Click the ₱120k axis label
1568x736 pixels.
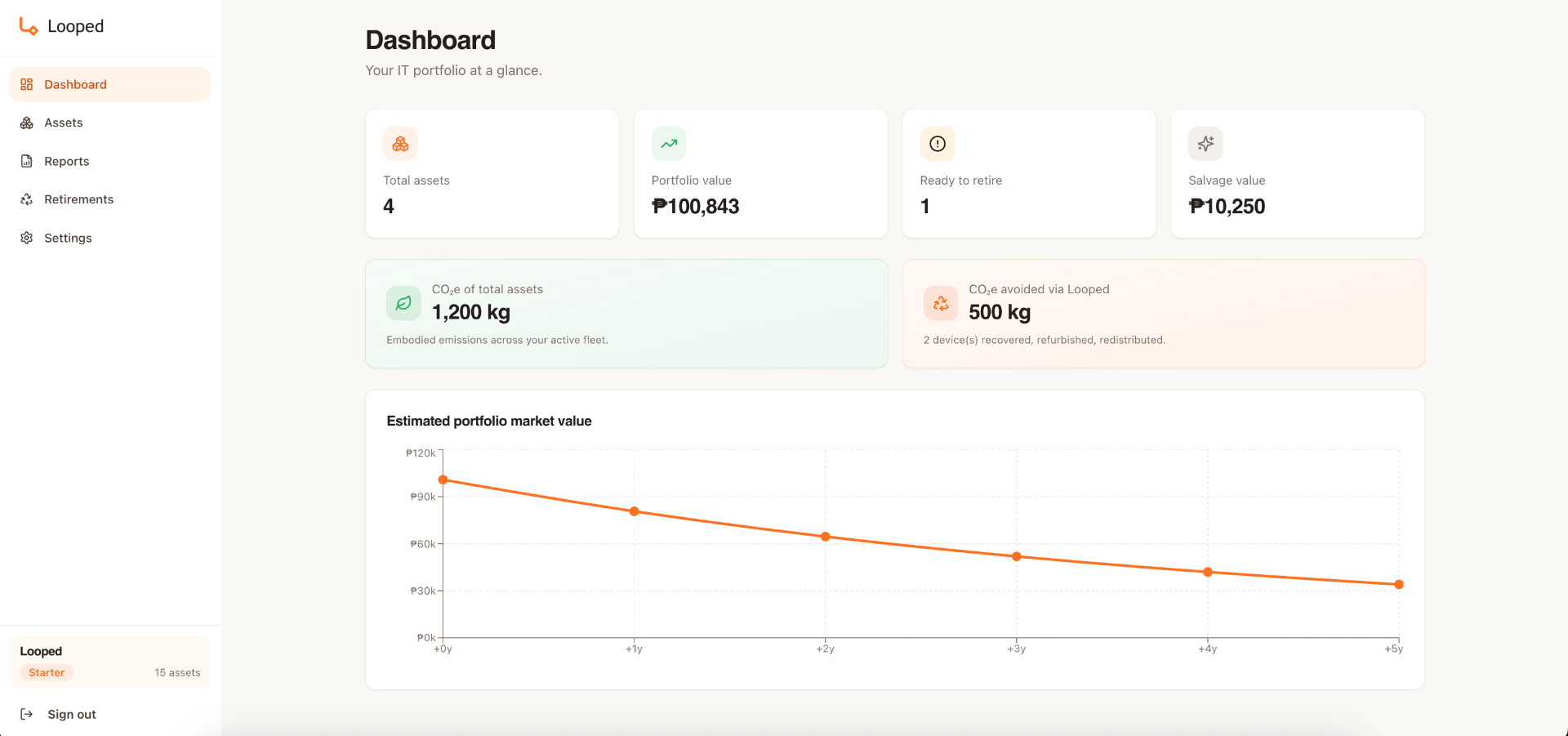pos(421,453)
